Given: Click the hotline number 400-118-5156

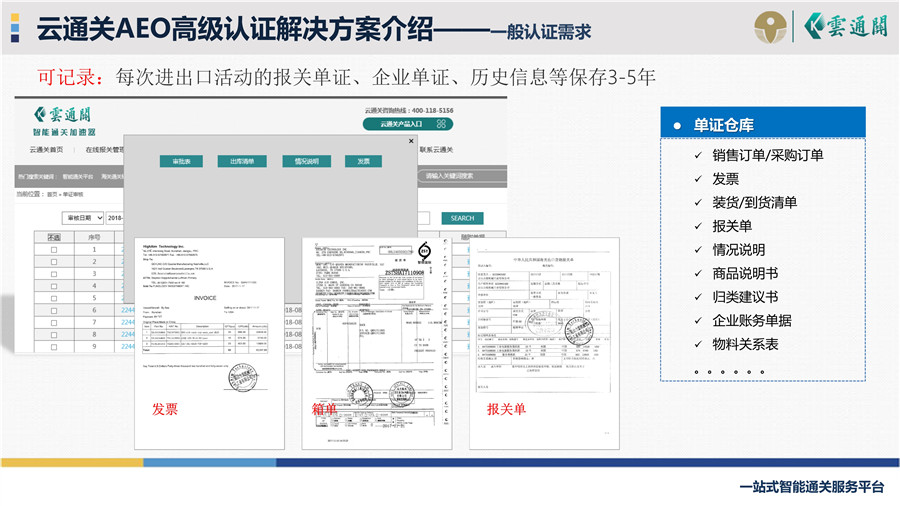Looking at the screenshot, I should click(x=432, y=110).
